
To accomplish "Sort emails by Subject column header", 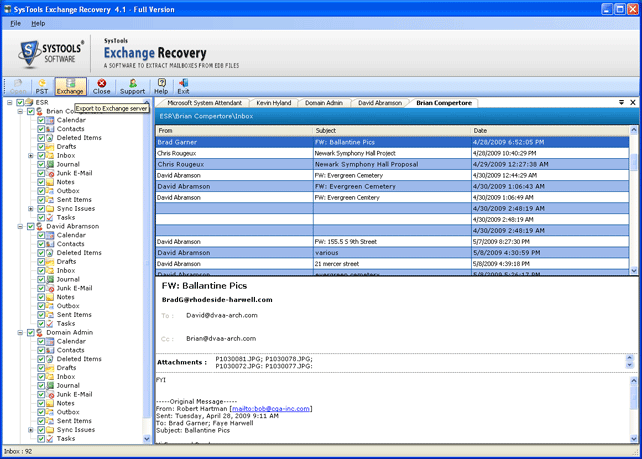I will tap(392, 131).
